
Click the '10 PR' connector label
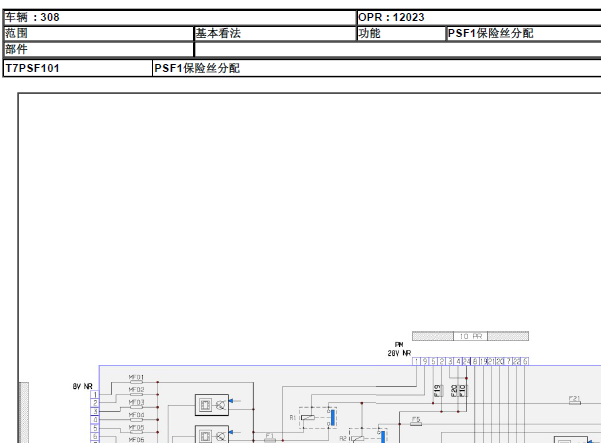pos(470,336)
